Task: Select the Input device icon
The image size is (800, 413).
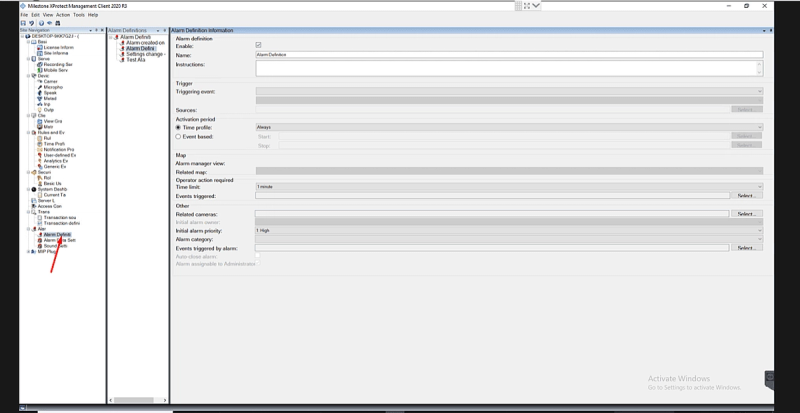Action: pos(40,104)
